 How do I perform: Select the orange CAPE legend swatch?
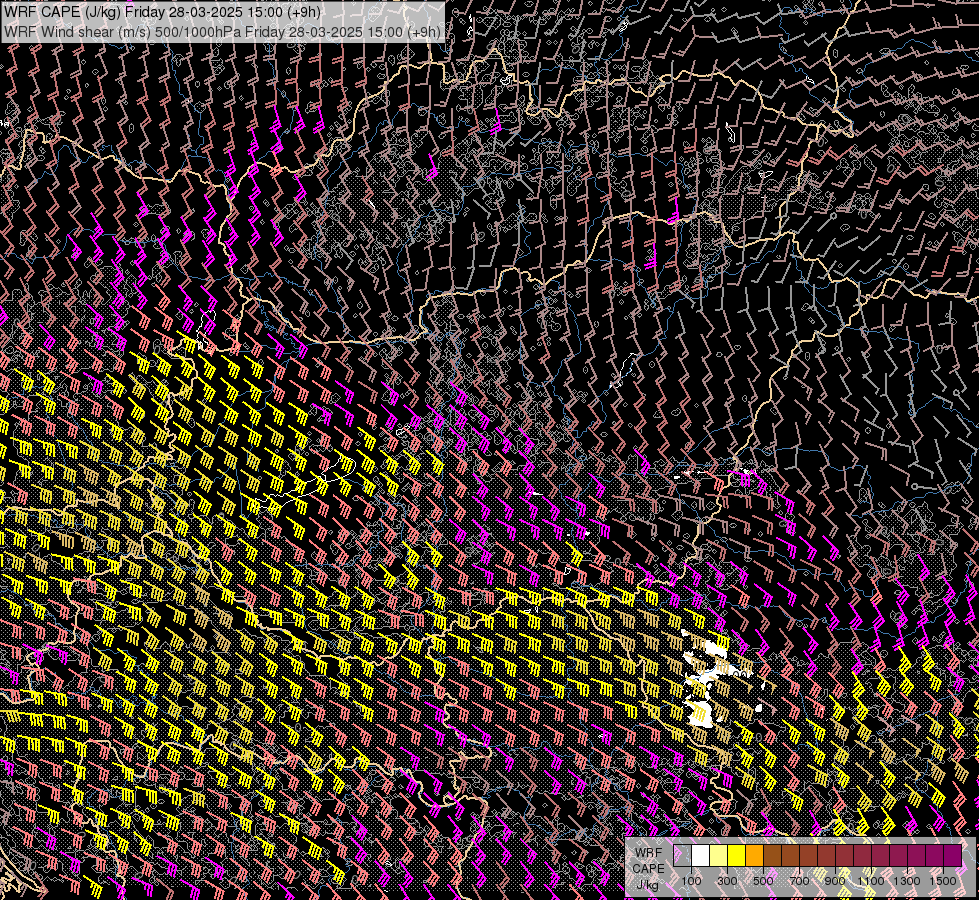[x=754, y=856]
